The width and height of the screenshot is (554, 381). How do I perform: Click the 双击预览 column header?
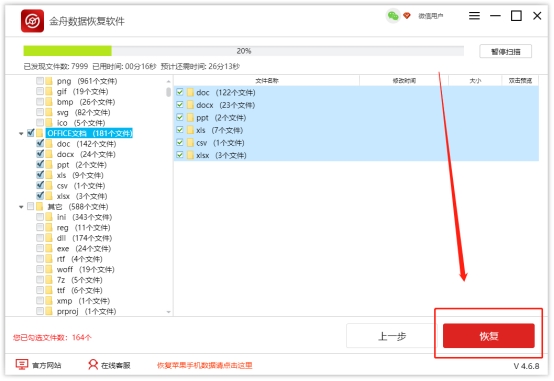click(x=520, y=81)
